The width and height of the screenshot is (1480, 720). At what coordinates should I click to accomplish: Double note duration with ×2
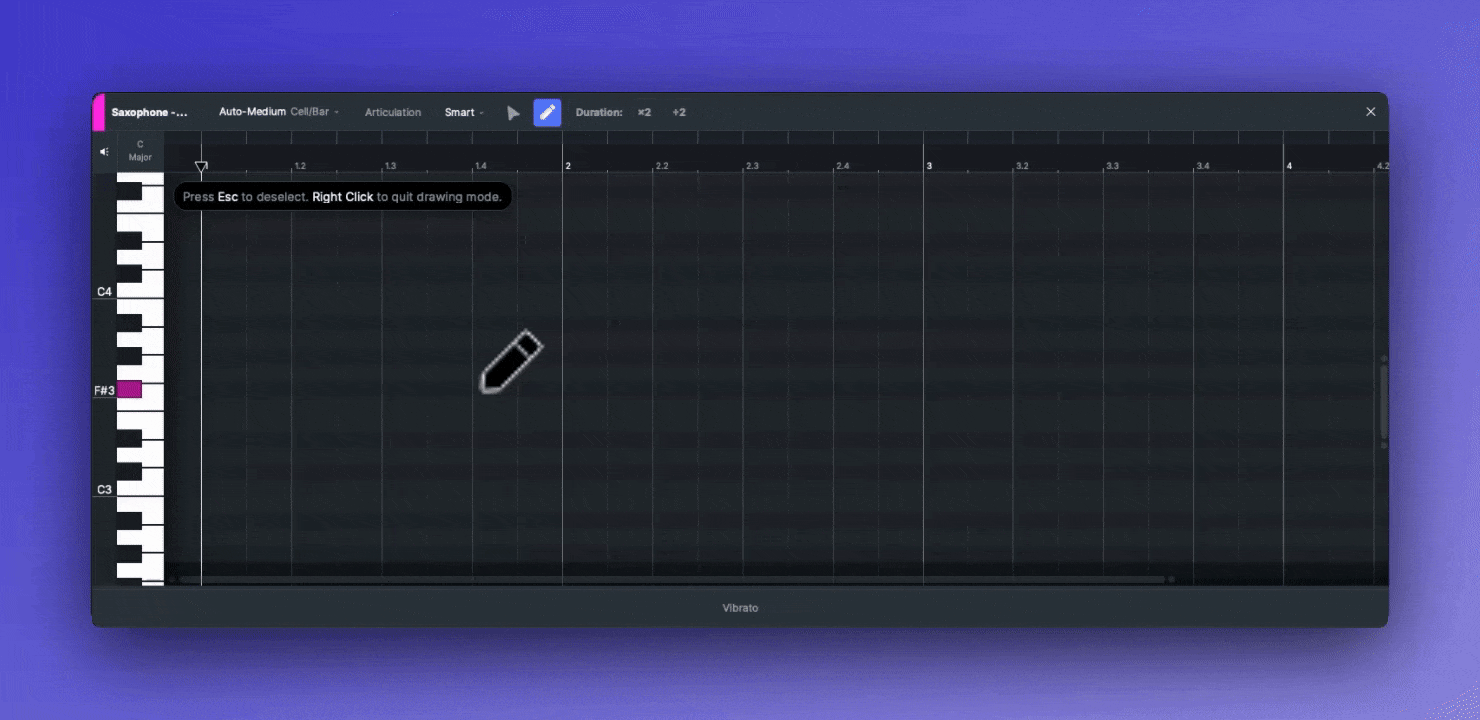point(644,112)
